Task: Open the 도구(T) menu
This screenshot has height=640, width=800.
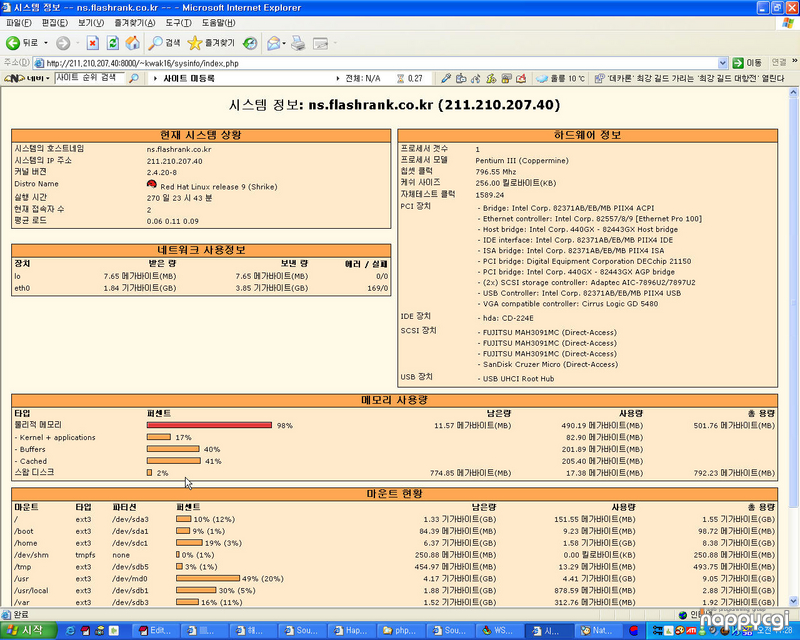Action: point(178,23)
